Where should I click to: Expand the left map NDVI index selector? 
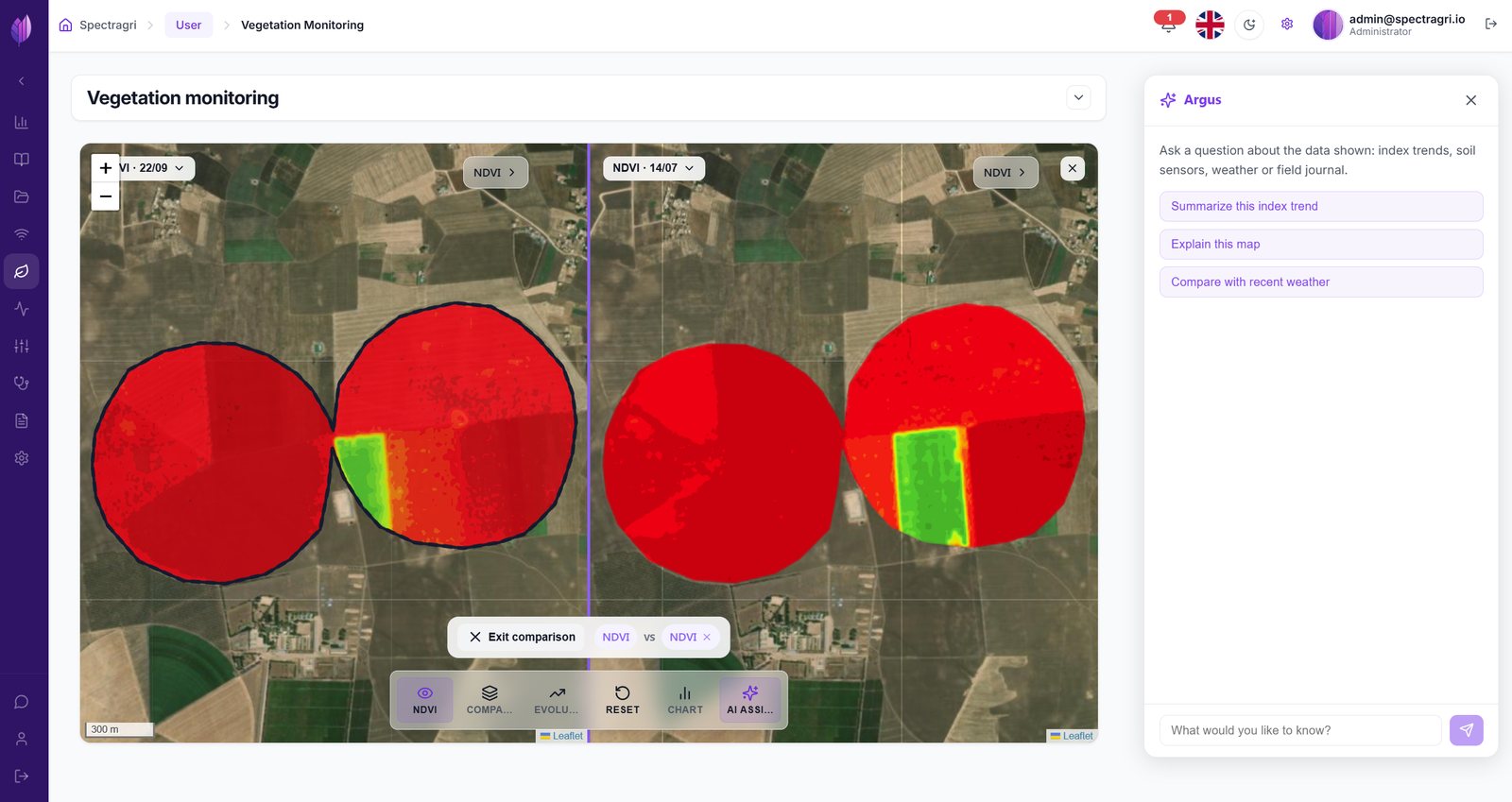point(495,173)
